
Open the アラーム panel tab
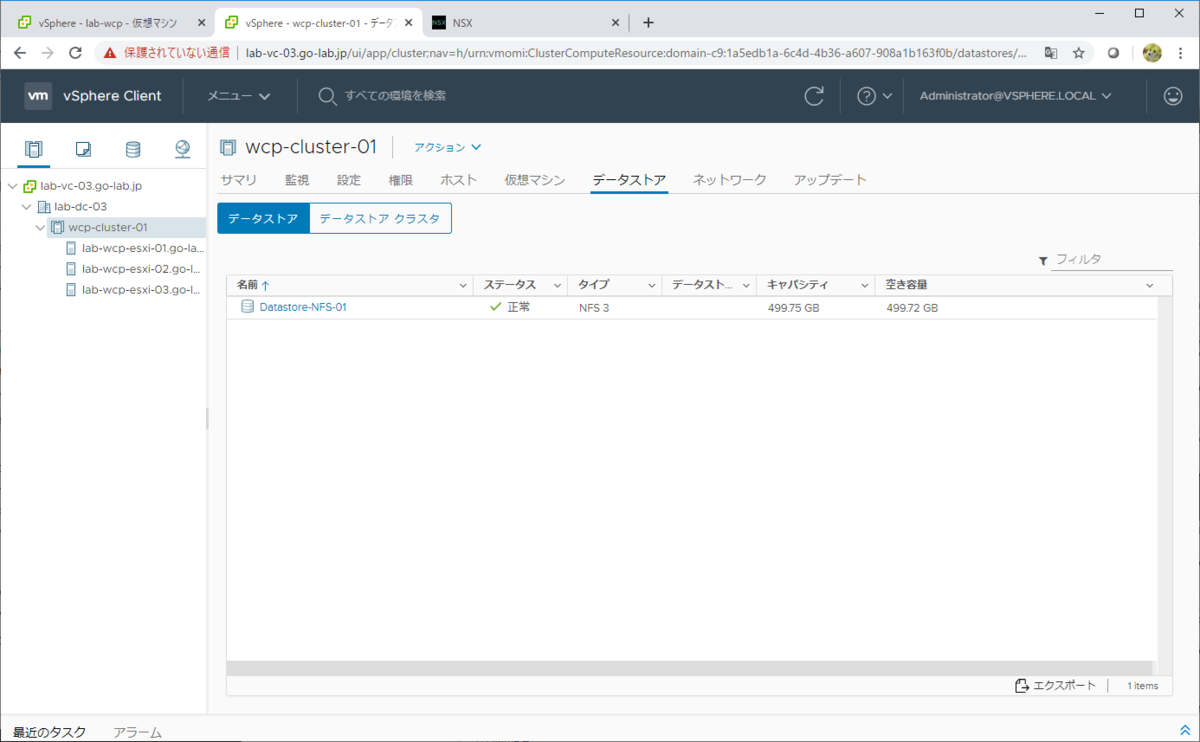(x=138, y=732)
